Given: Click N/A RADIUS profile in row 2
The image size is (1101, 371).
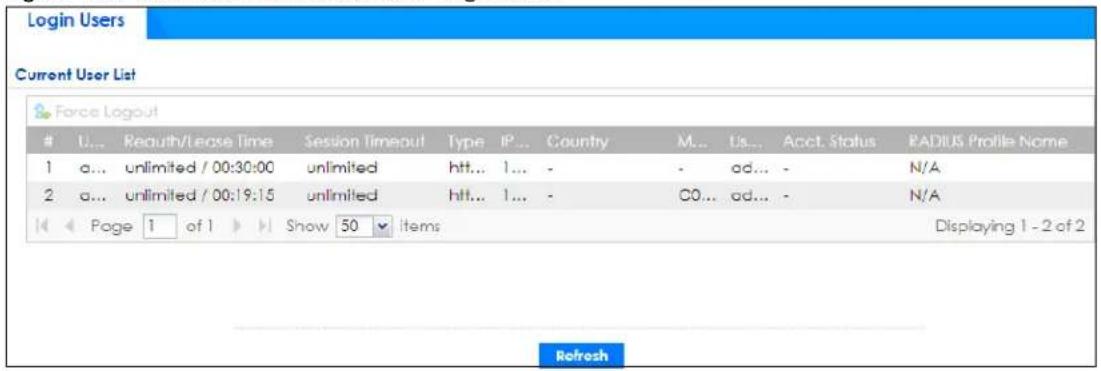Looking at the screenshot, I should click(x=923, y=195).
